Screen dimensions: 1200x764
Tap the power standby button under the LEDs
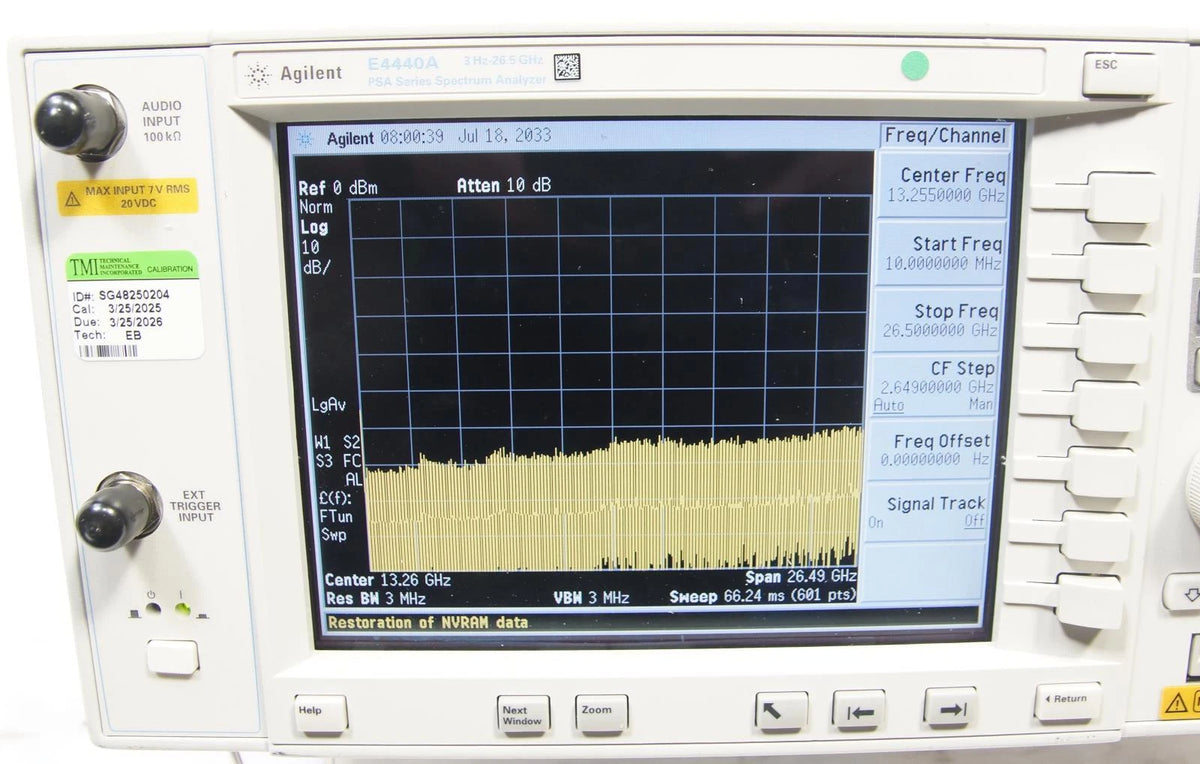[173, 657]
